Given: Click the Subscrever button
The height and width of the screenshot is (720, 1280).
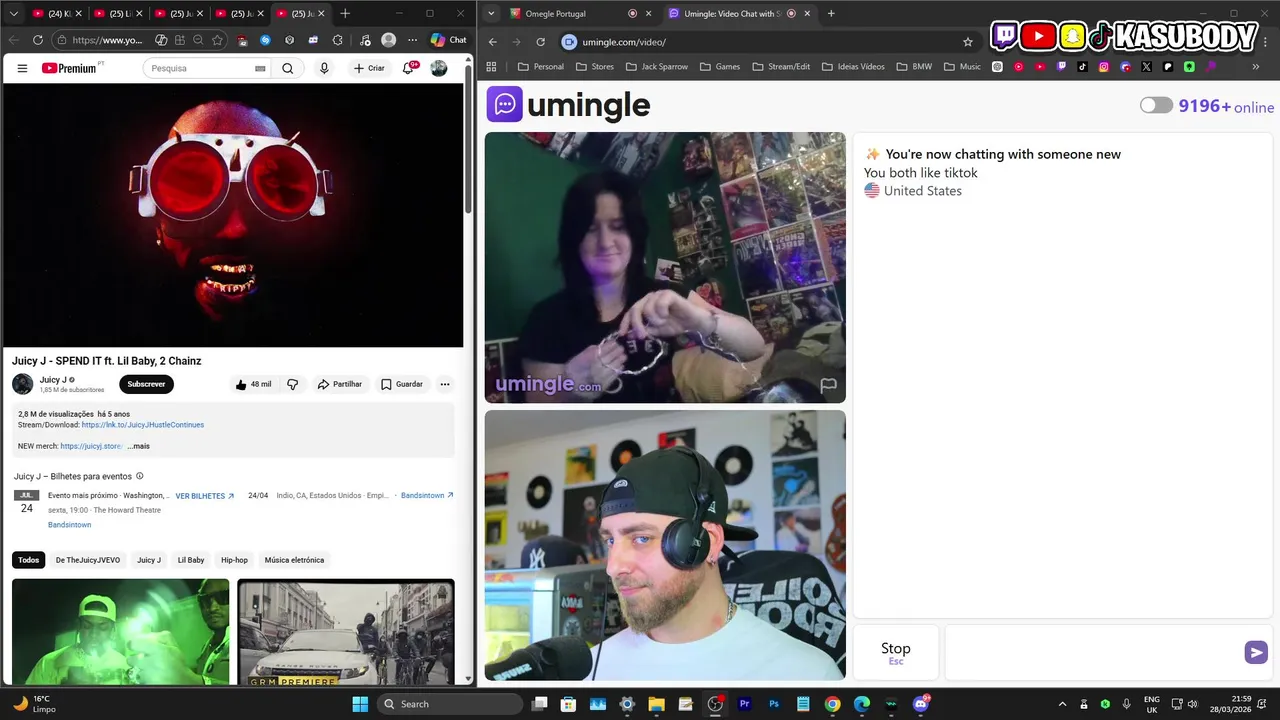Looking at the screenshot, I should click(x=146, y=384).
